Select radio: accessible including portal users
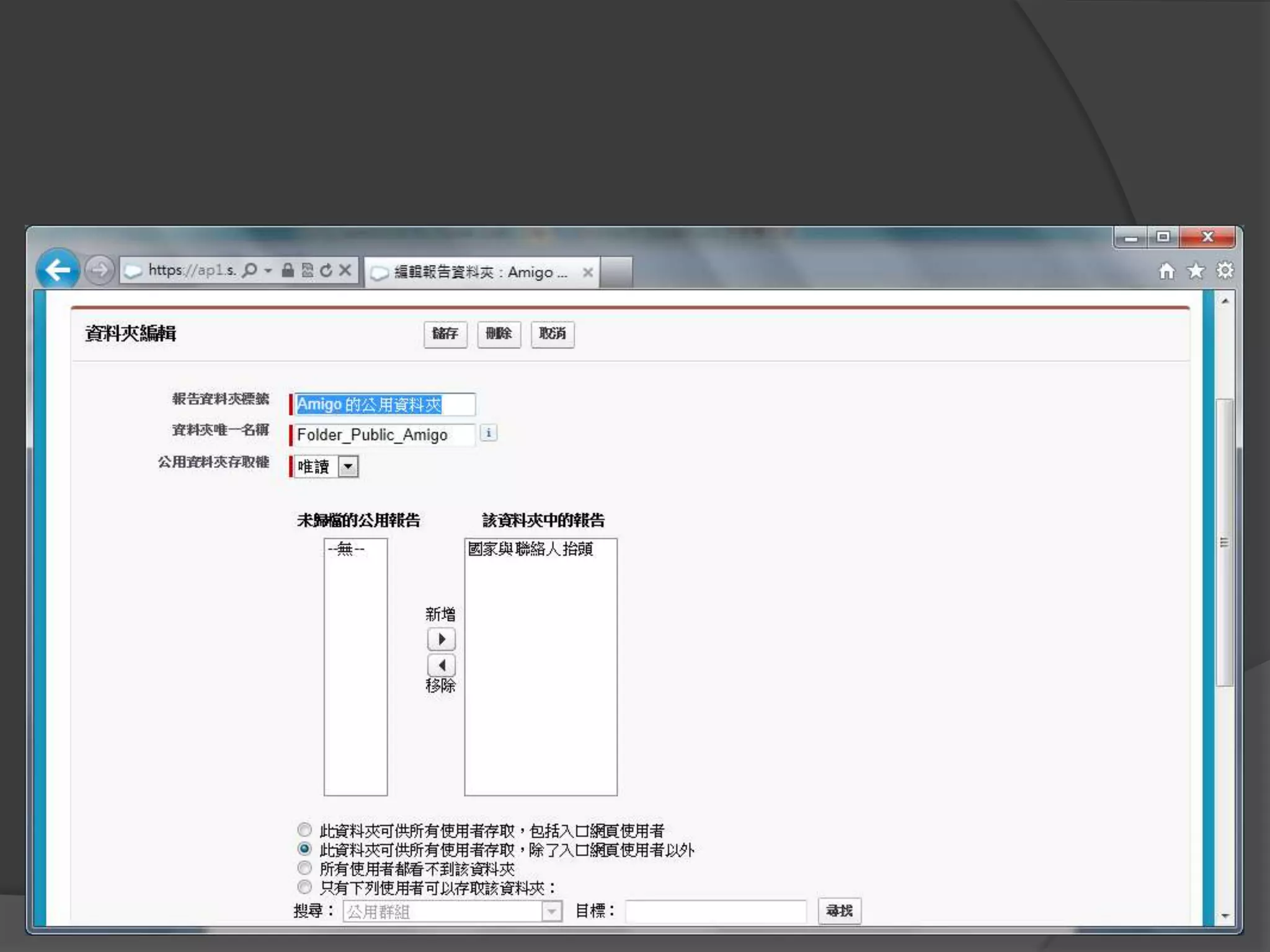Viewport: 1270px width, 952px height. [304, 830]
